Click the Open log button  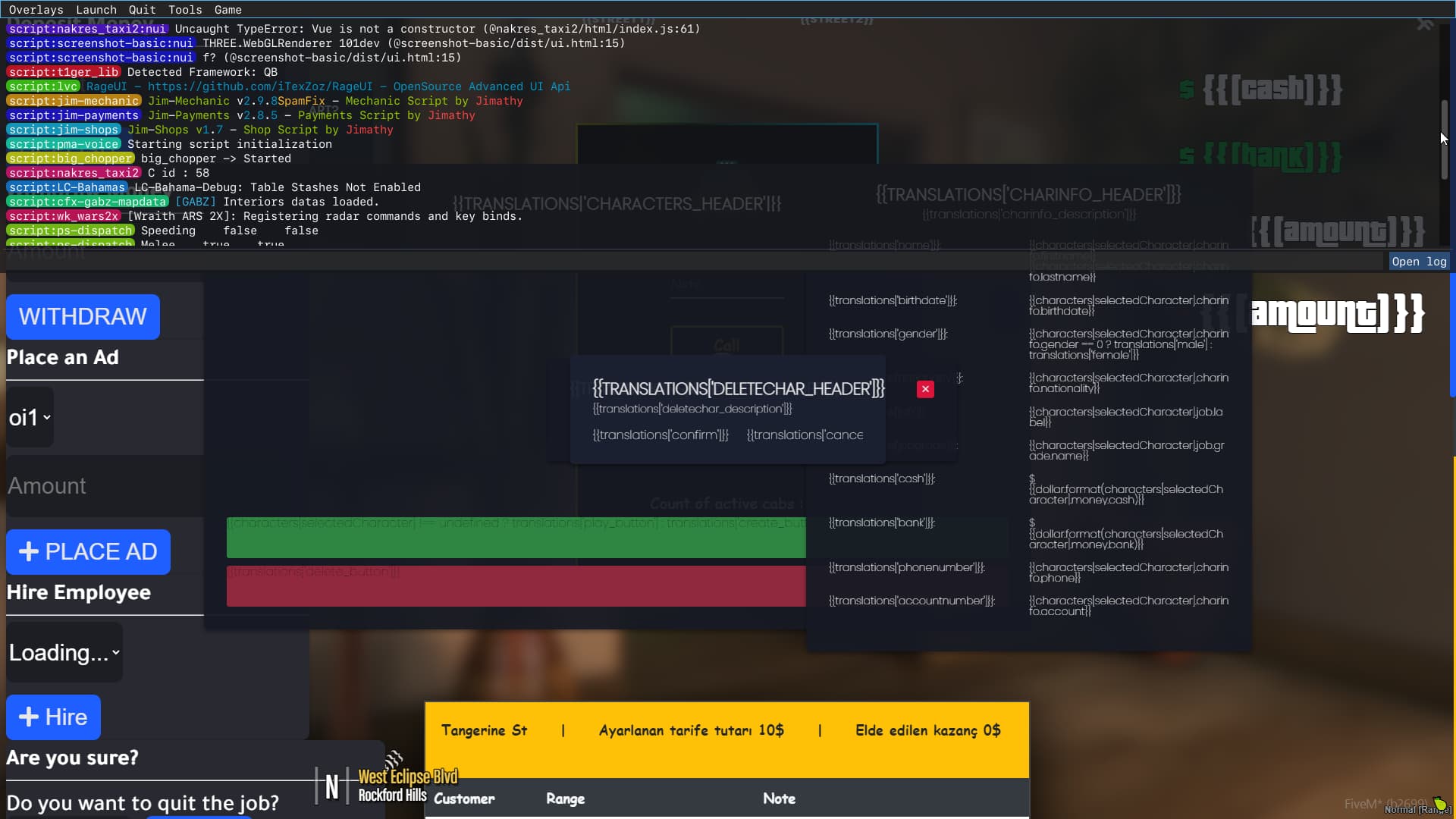[x=1419, y=262]
